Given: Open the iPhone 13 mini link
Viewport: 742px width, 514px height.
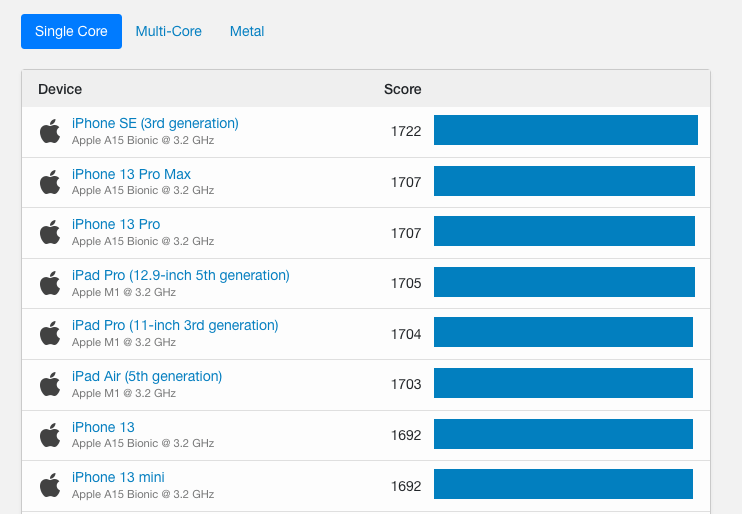Looking at the screenshot, I should point(118,477).
